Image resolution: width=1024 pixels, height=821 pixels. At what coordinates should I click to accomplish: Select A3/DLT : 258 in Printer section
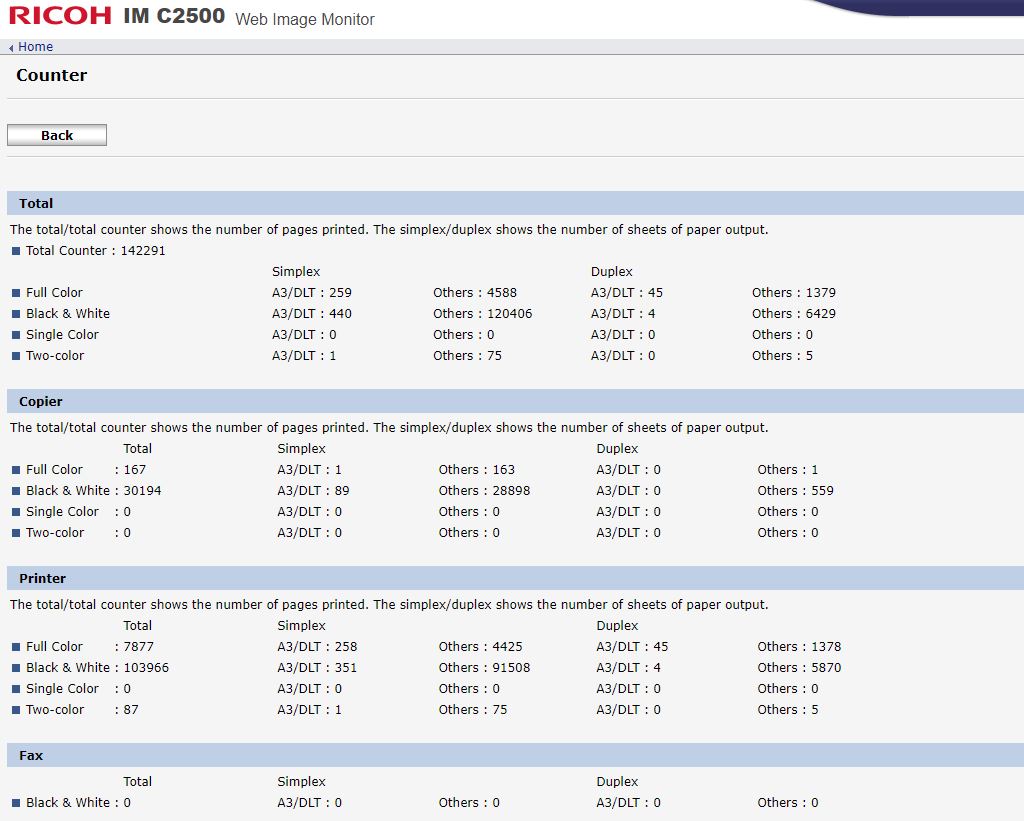coord(317,647)
